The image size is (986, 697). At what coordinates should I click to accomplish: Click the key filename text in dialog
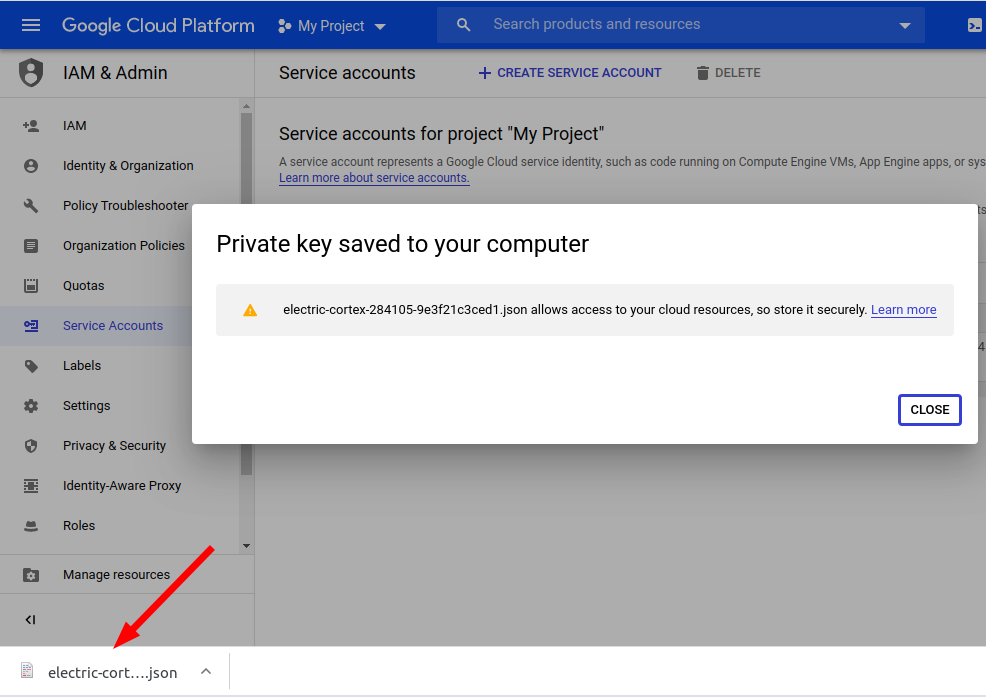405,309
